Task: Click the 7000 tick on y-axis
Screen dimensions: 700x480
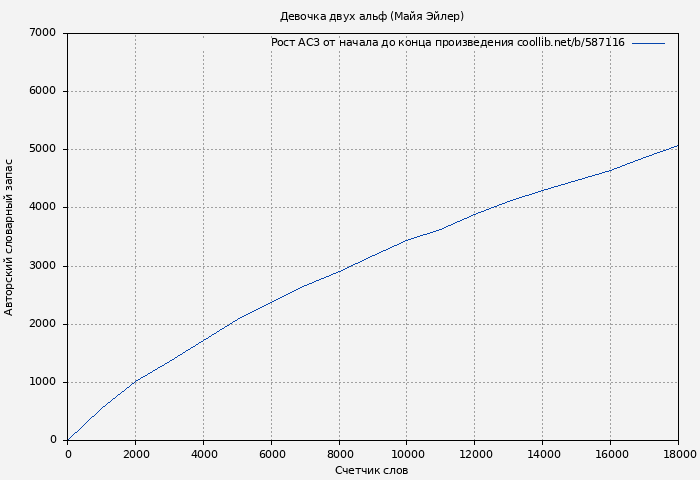Action: (43, 33)
